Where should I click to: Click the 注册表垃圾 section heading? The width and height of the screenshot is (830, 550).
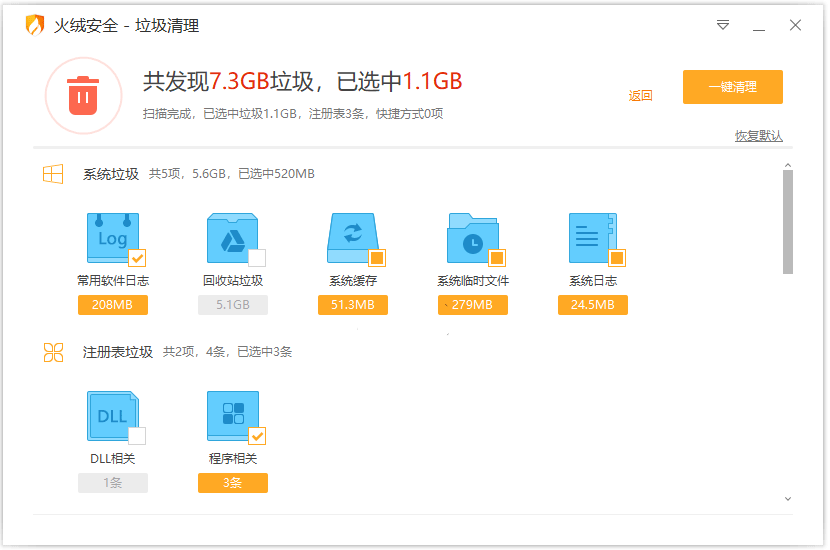(x=118, y=352)
